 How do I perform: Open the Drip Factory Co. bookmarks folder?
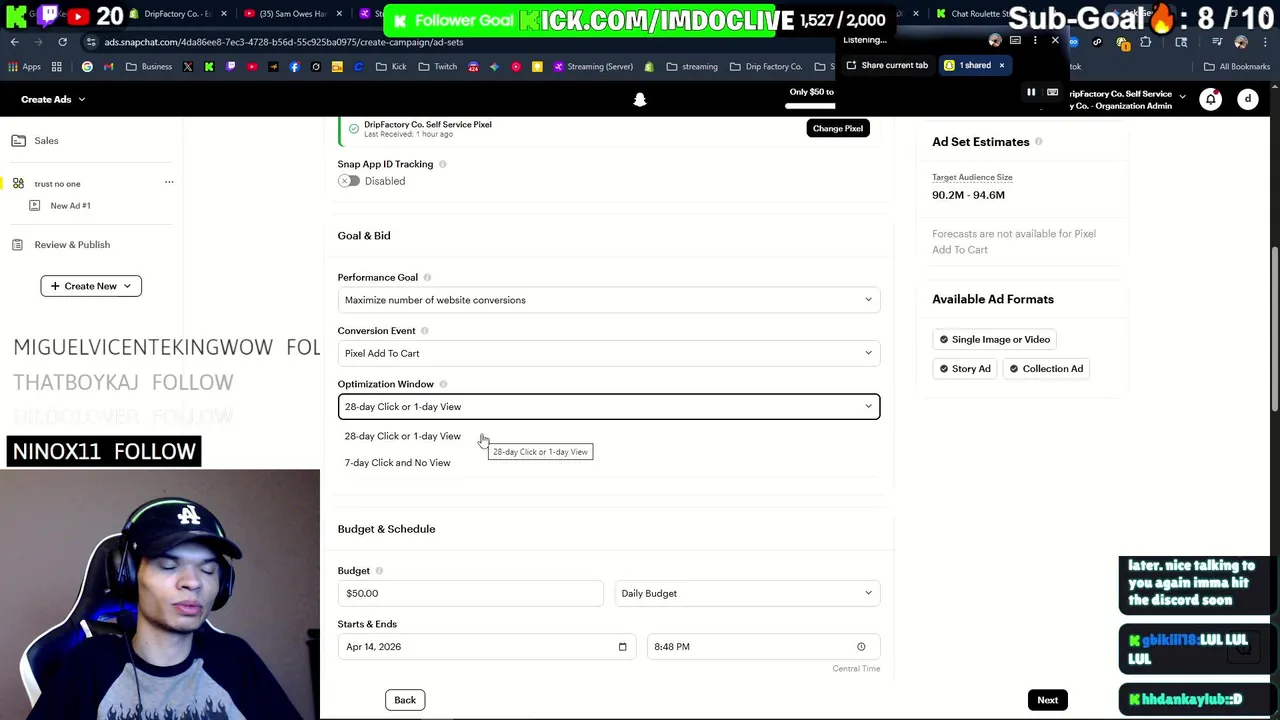coord(765,67)
